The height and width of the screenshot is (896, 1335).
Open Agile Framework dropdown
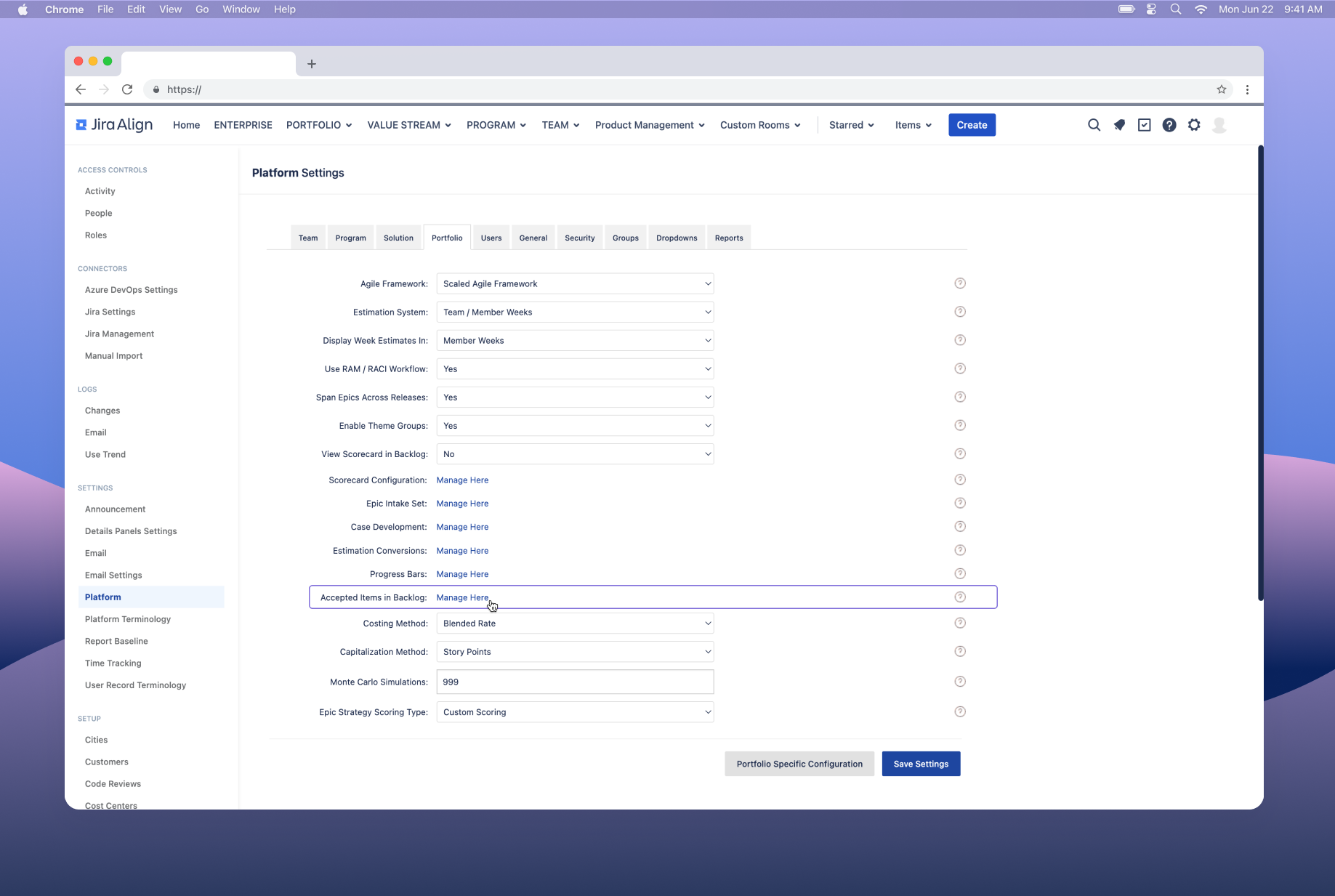575,283
